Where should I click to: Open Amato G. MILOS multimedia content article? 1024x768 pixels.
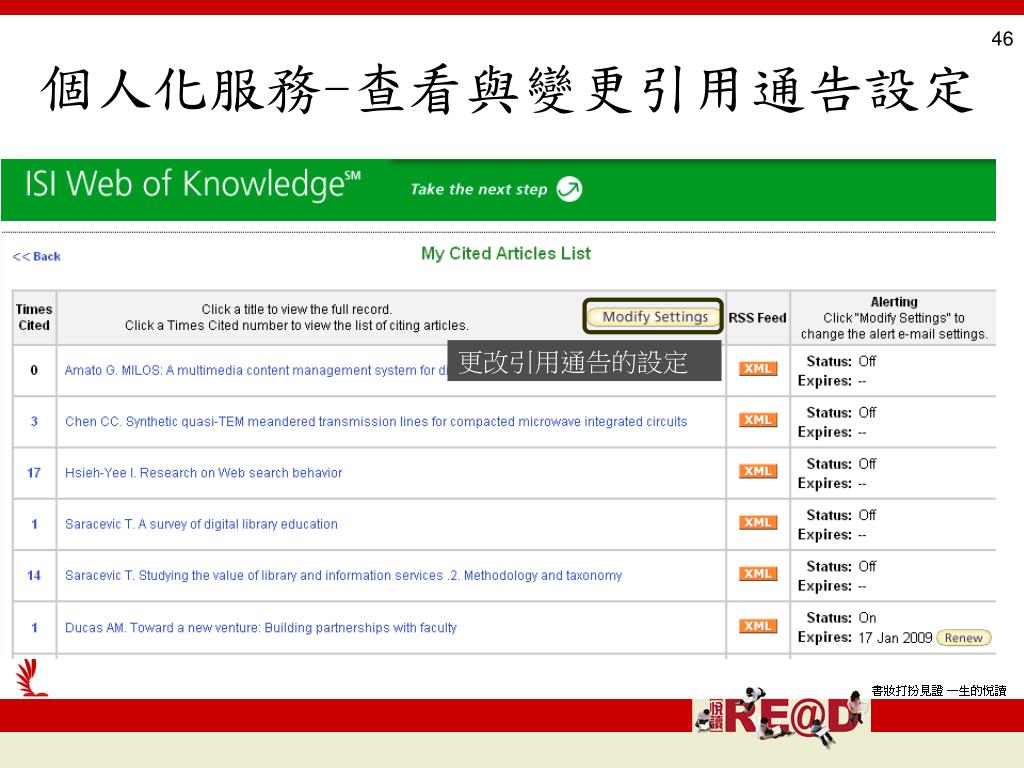tap(255, 370)
